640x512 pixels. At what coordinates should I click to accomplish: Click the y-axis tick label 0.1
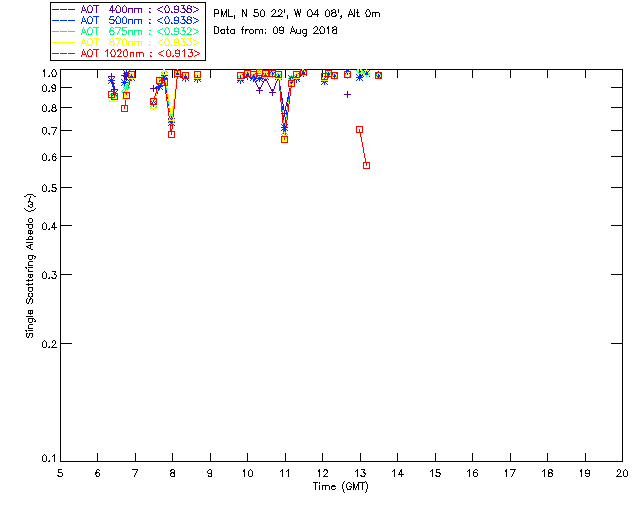49,459
